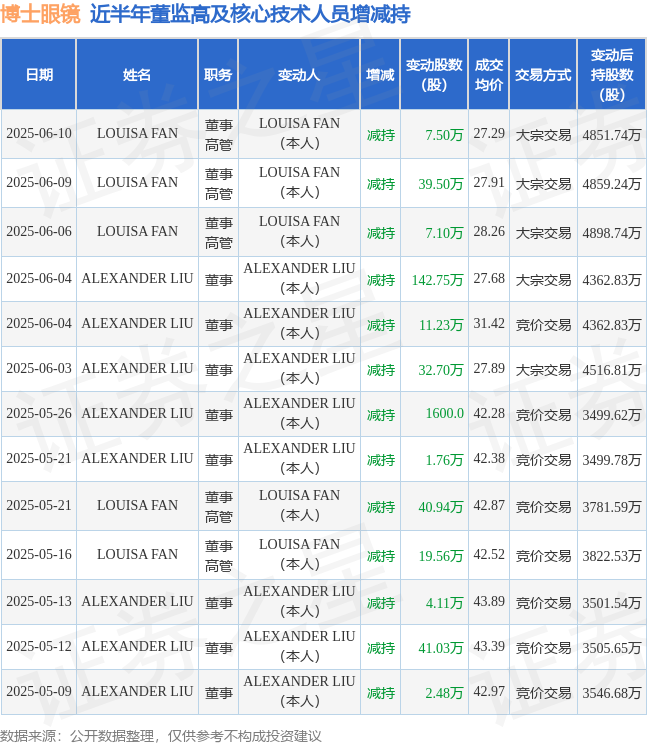647x745 pixels.
Task: Click the holdings value 3781.59万
Action: (612, 507)
